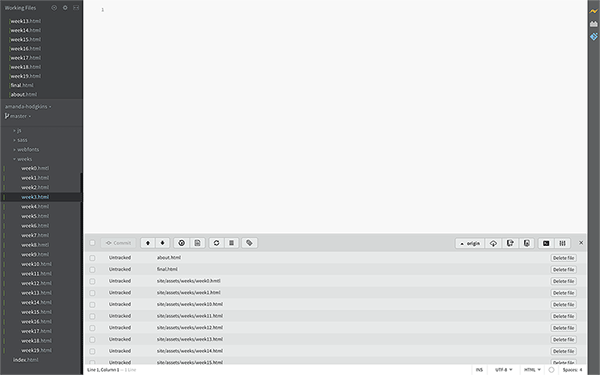The image size is (600, 375).
Task: Select week19.html in the weeks folder tree
Action: 36,351
